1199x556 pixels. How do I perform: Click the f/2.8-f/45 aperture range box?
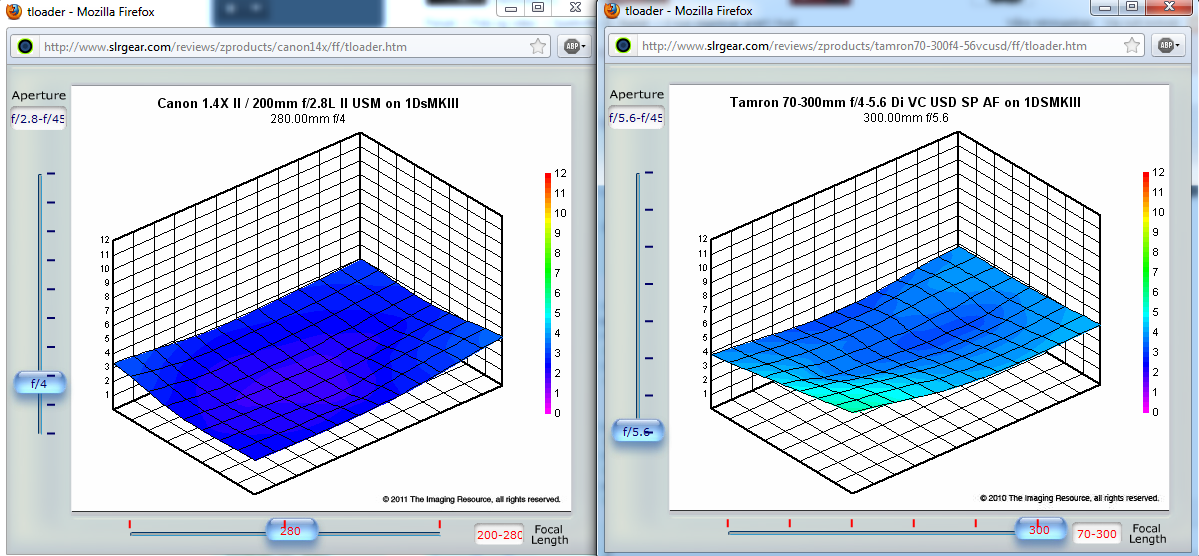coord(37,119)
